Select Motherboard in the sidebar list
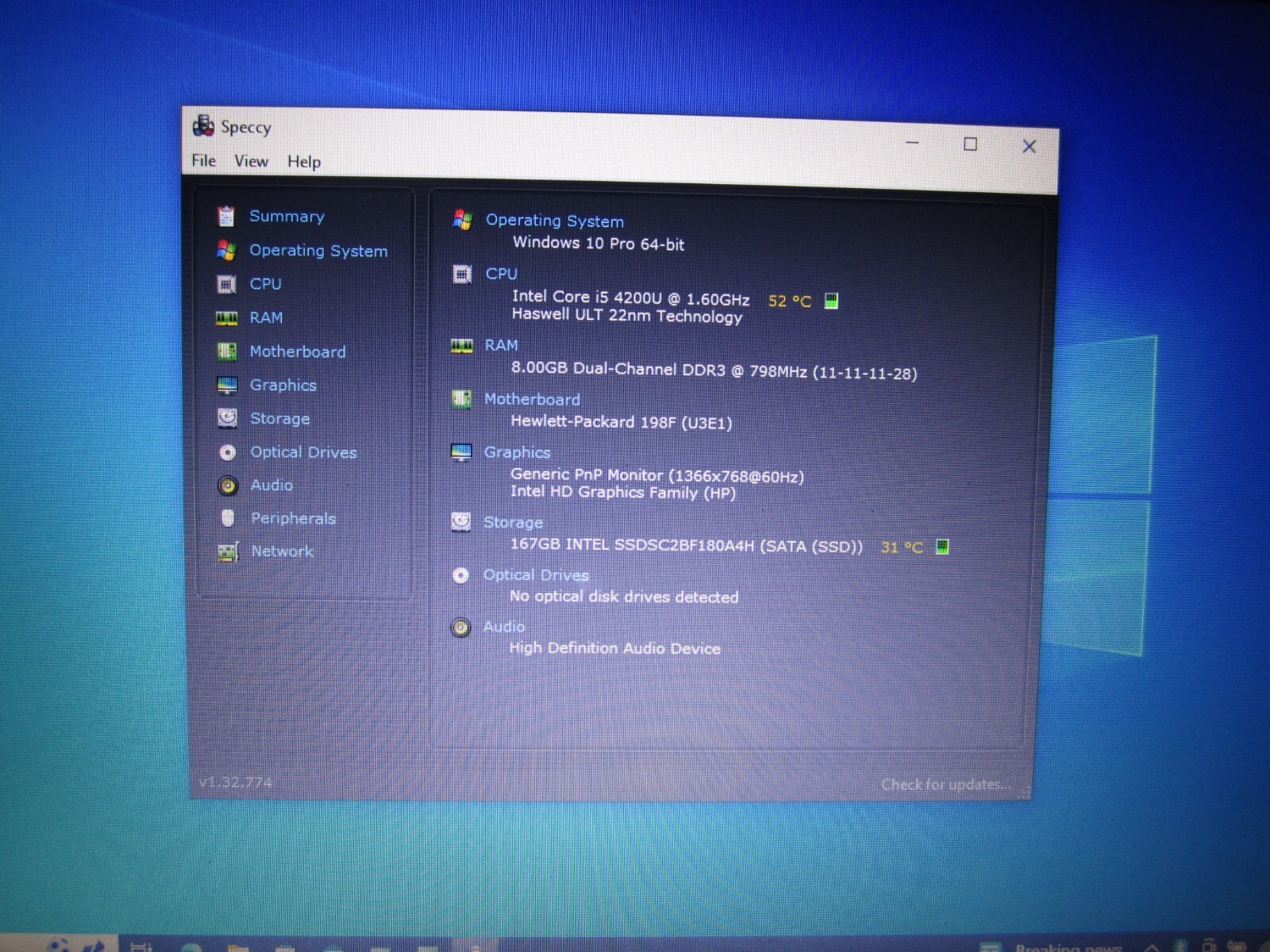Viewport: 1270px width, 952px height. (x=298, y=351)
